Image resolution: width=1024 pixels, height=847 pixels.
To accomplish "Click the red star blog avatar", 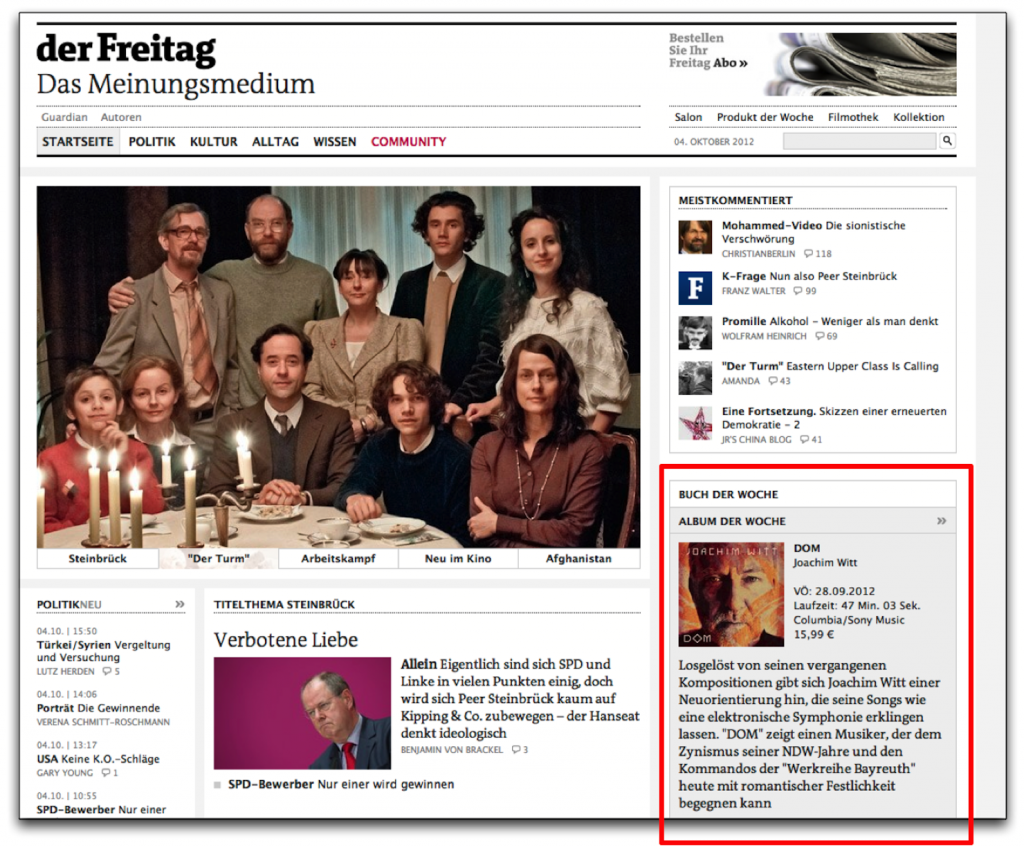I will (x=695, y=423).
